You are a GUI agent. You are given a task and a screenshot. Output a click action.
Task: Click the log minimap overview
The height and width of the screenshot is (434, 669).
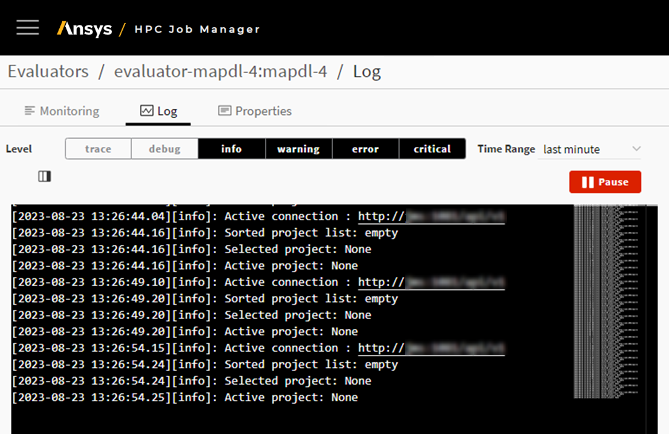606,302
